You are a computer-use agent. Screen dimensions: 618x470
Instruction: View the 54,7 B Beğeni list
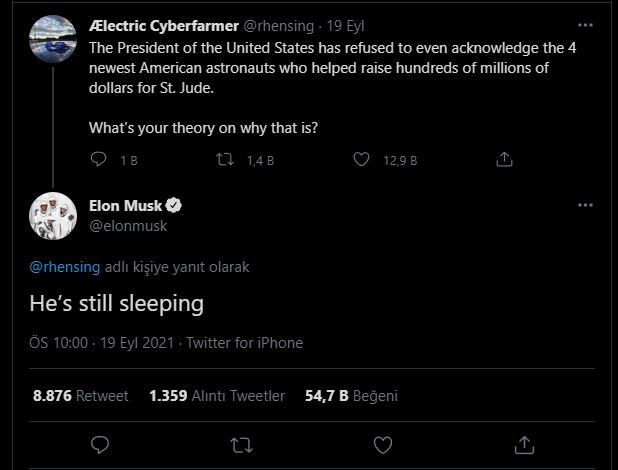[x=351, y=395]
